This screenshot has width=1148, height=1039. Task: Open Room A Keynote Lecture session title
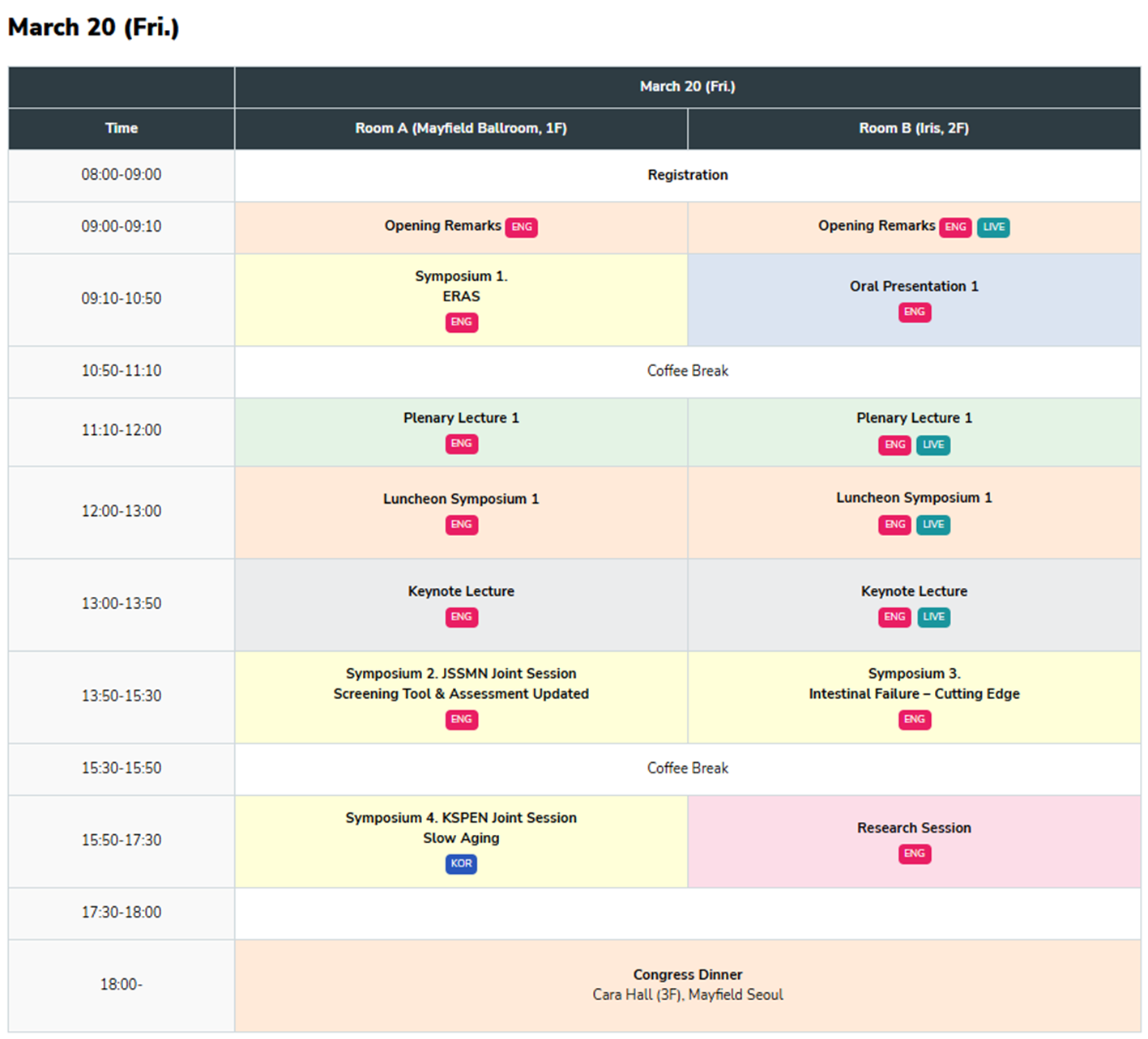[461, 591]
